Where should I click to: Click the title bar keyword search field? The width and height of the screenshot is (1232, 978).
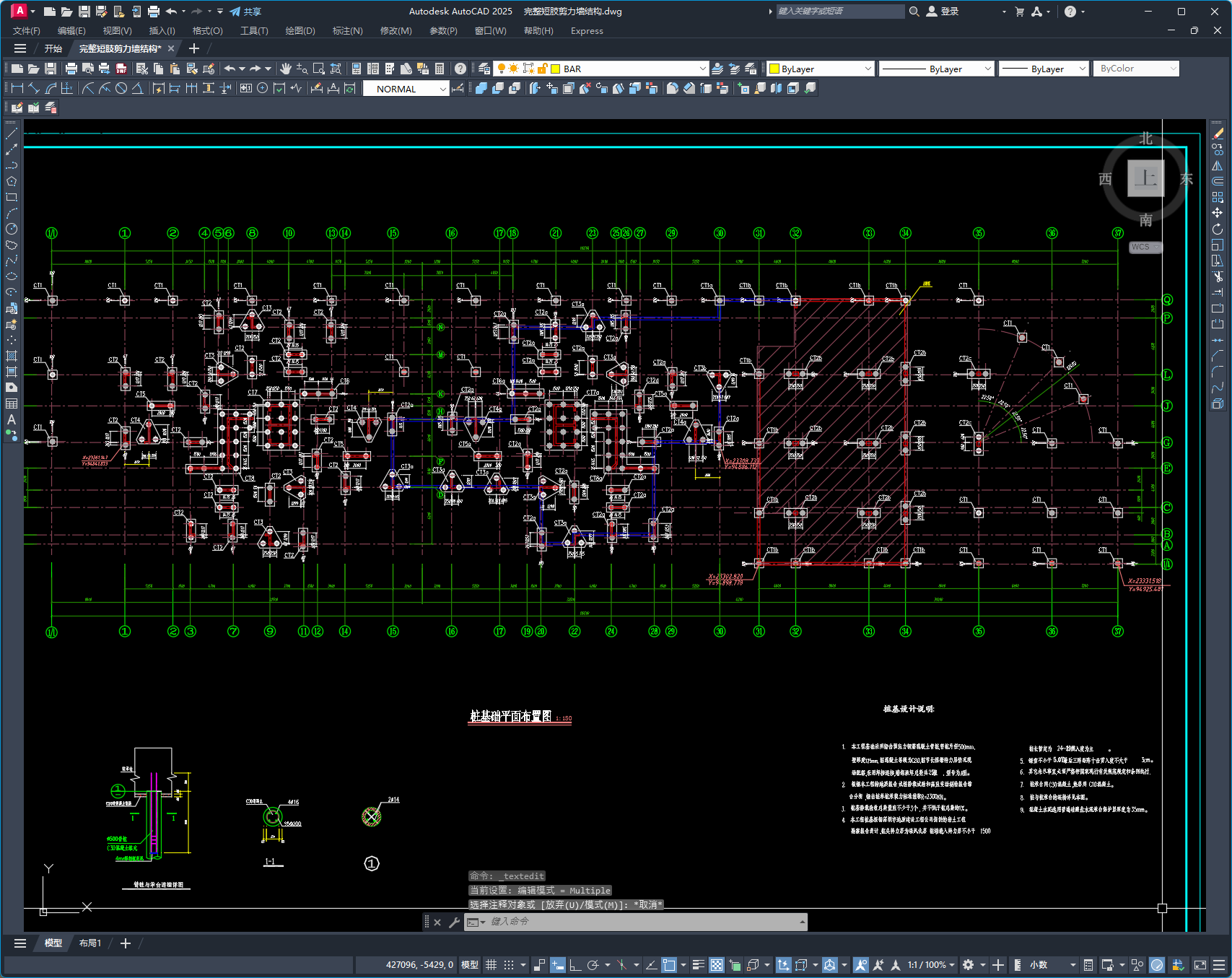tap(840, 12)
